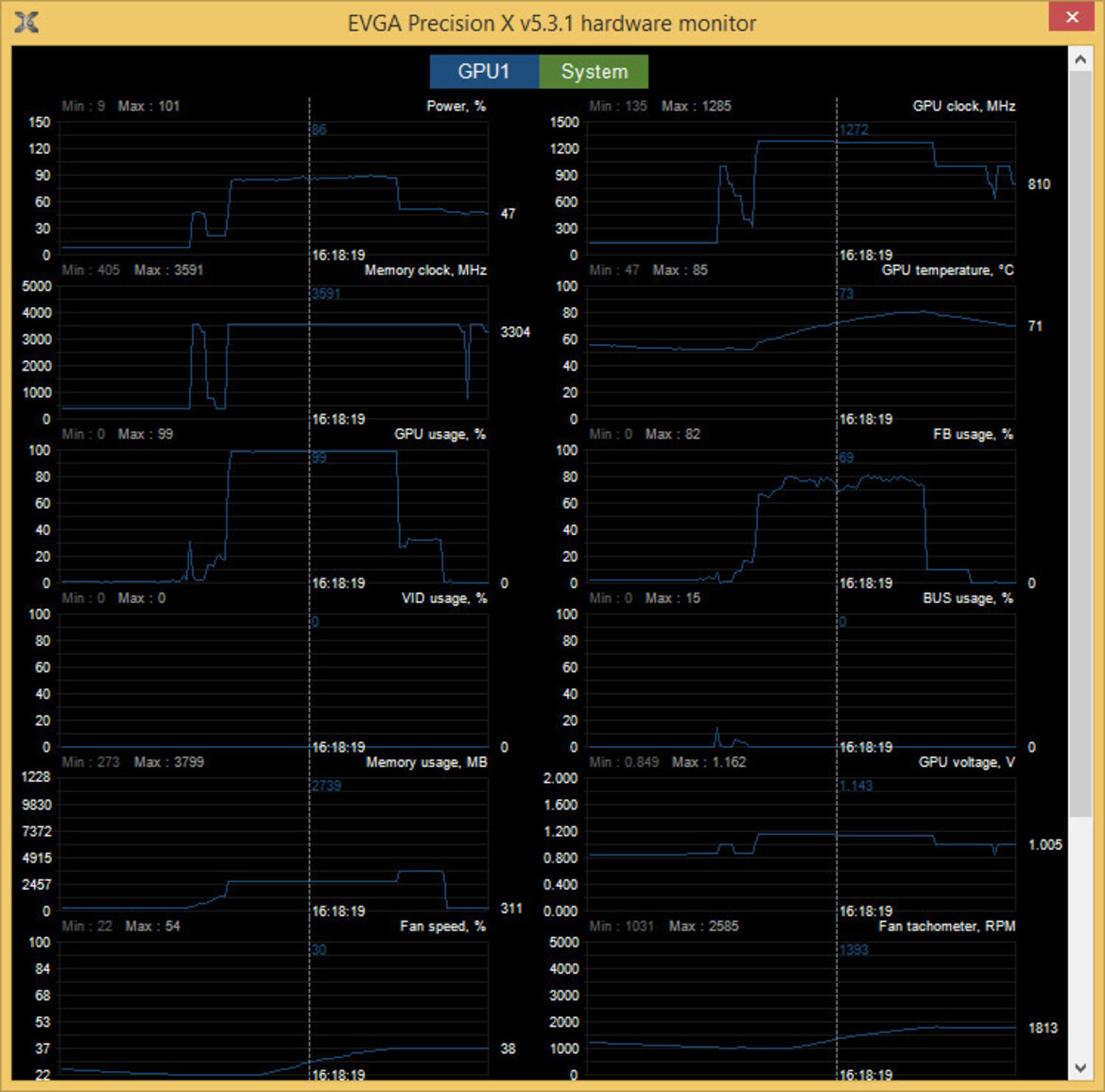Viewport: 1105px width, 1092px height.
Task: Select the 'FB usage, %' graph title
Action: click(x=974, y=434)
